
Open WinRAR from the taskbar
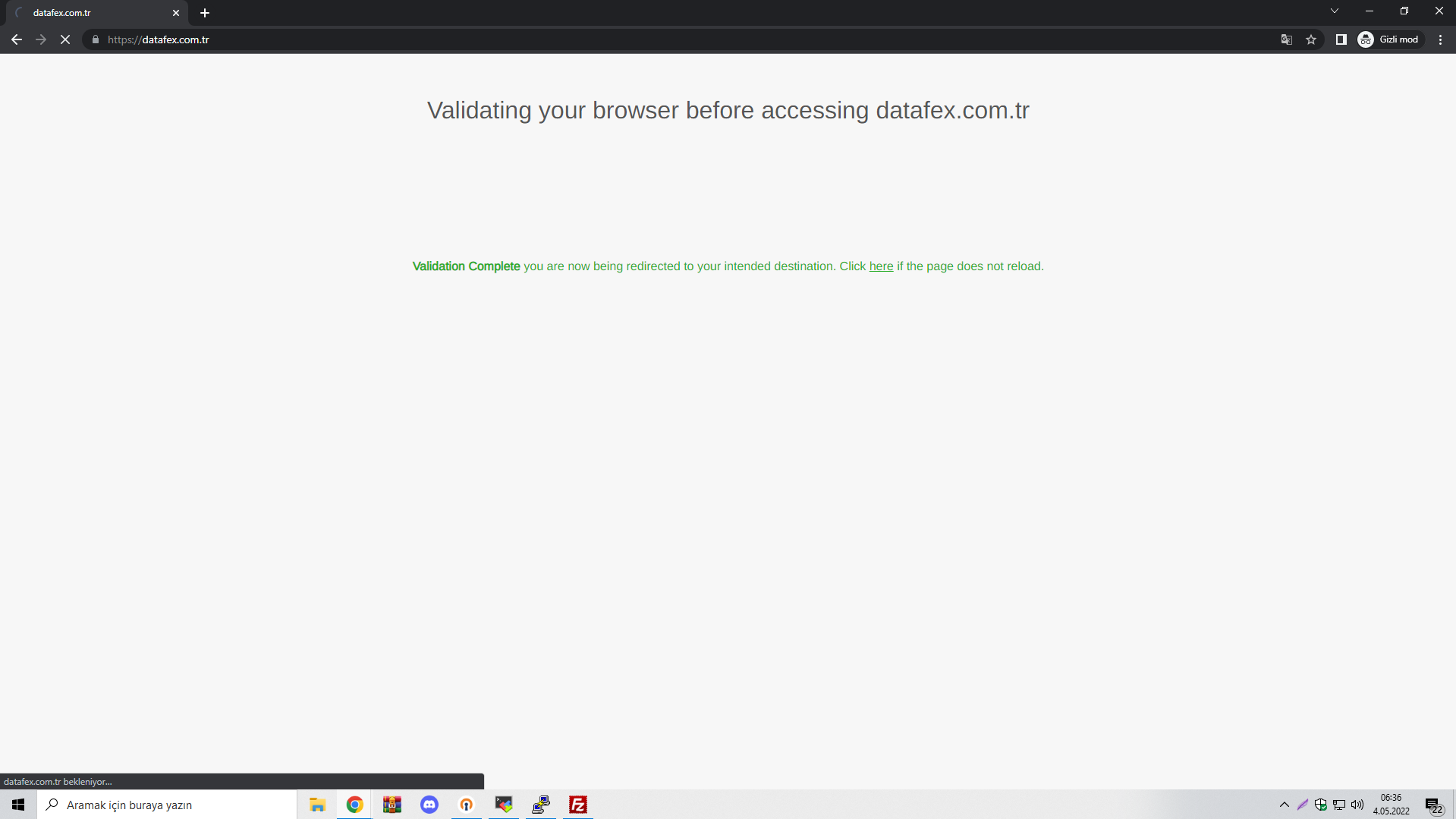point(392,805)
